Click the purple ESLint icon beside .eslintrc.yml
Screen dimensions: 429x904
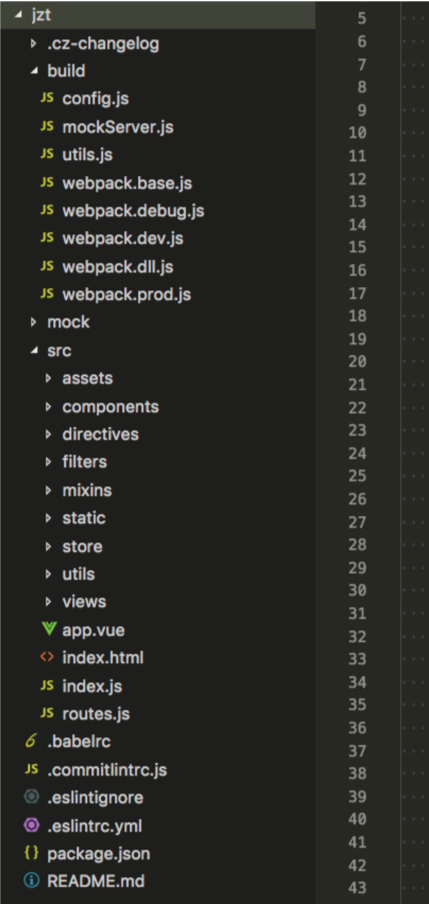(x=32, y=826)
